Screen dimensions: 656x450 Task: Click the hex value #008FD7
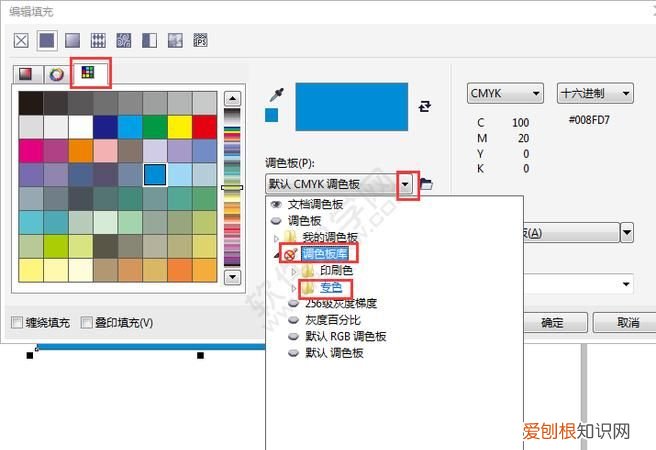(x=589, y=120)
